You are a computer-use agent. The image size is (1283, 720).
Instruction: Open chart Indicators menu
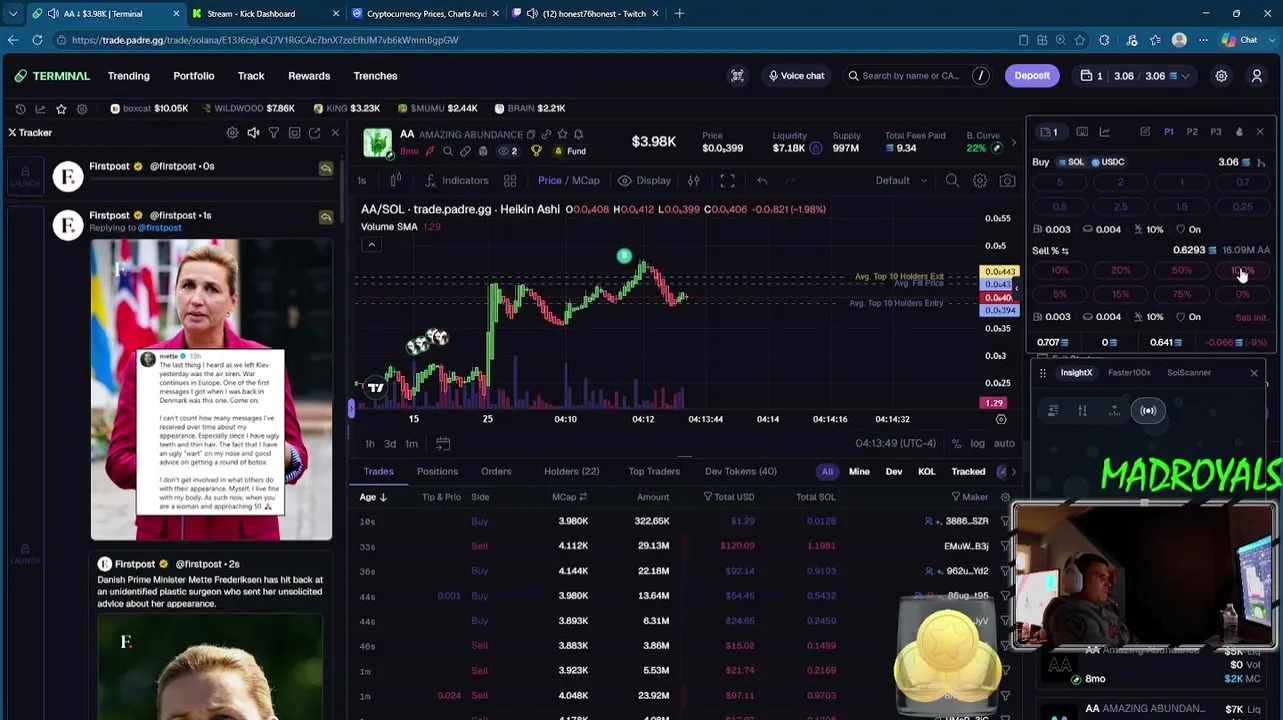pos(457,181)
